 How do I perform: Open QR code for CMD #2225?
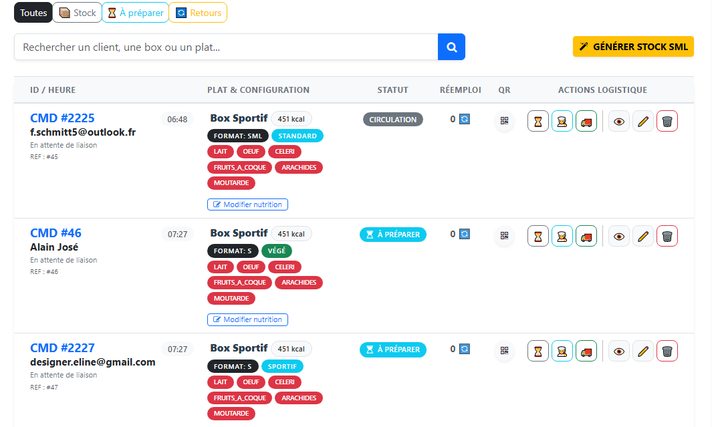505,121
